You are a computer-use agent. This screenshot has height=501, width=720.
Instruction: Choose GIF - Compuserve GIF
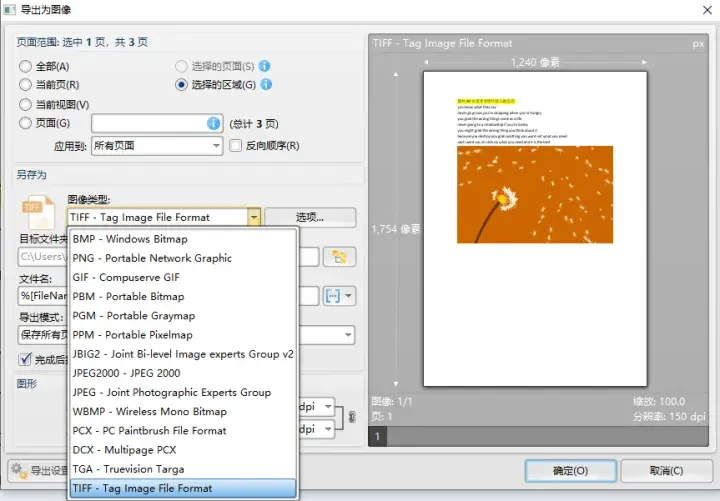click(x=182, y=278)
